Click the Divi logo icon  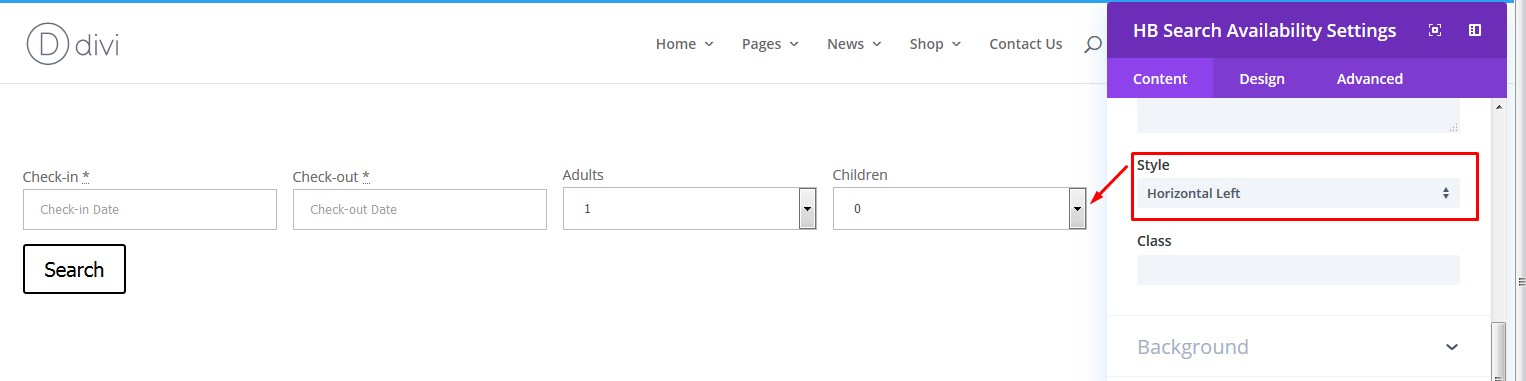coord(47,44)
